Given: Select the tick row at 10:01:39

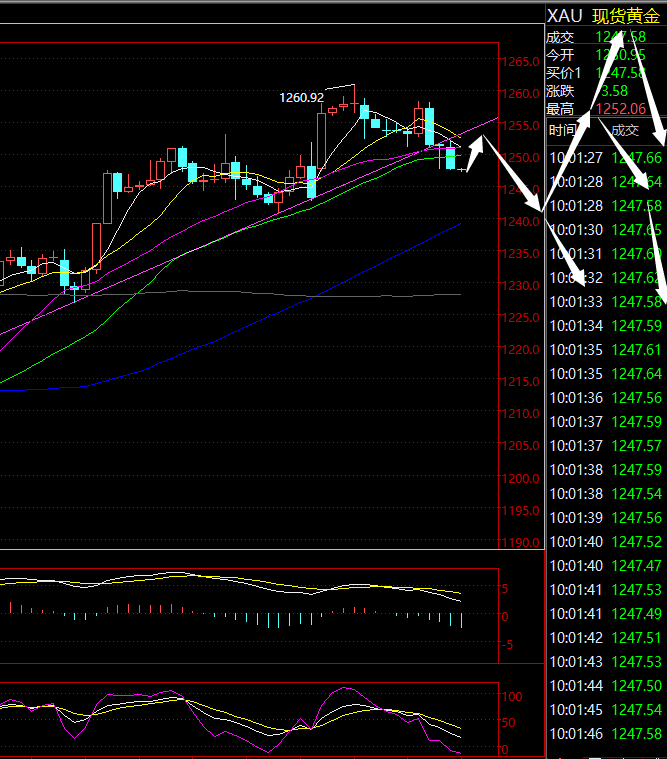Looking at the screenshot, I should click(x=606, y=518).
